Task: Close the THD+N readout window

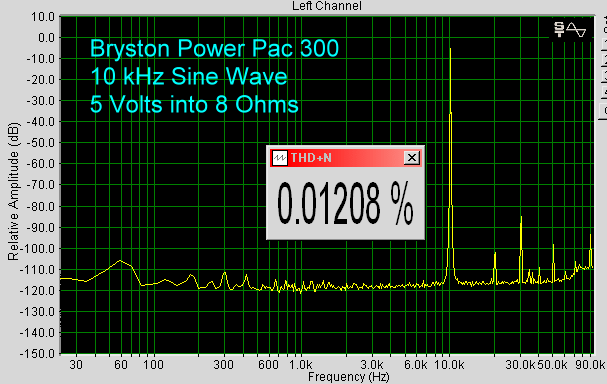Action: 412,158
